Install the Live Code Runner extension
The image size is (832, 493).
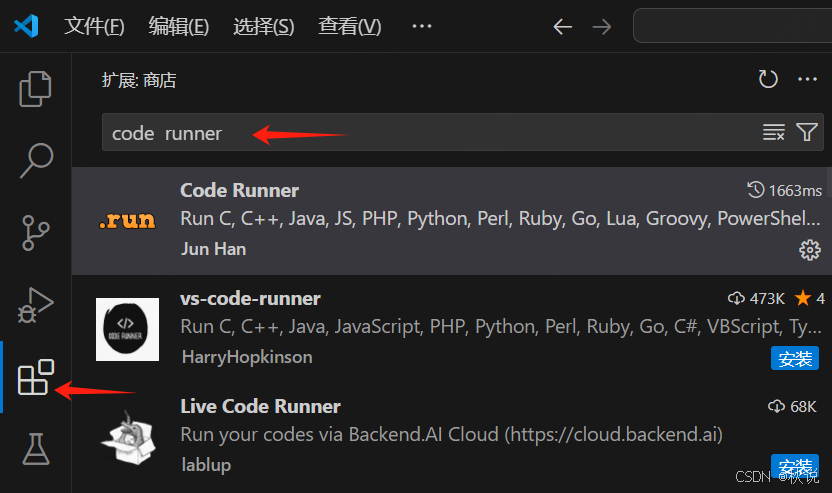[795, 466]
